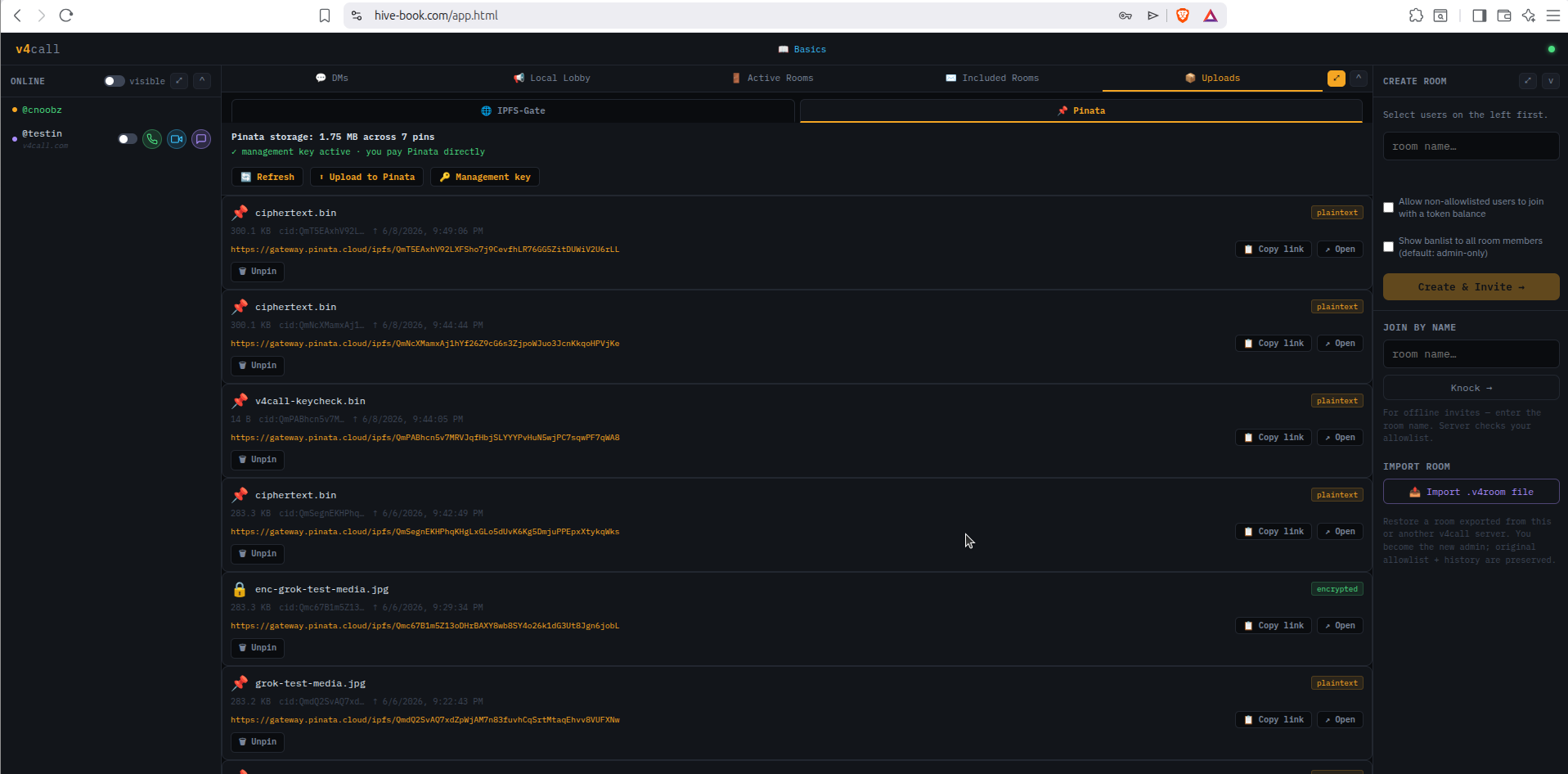Enable allow non-allowlisted users to join

[x=1388, y=208]
